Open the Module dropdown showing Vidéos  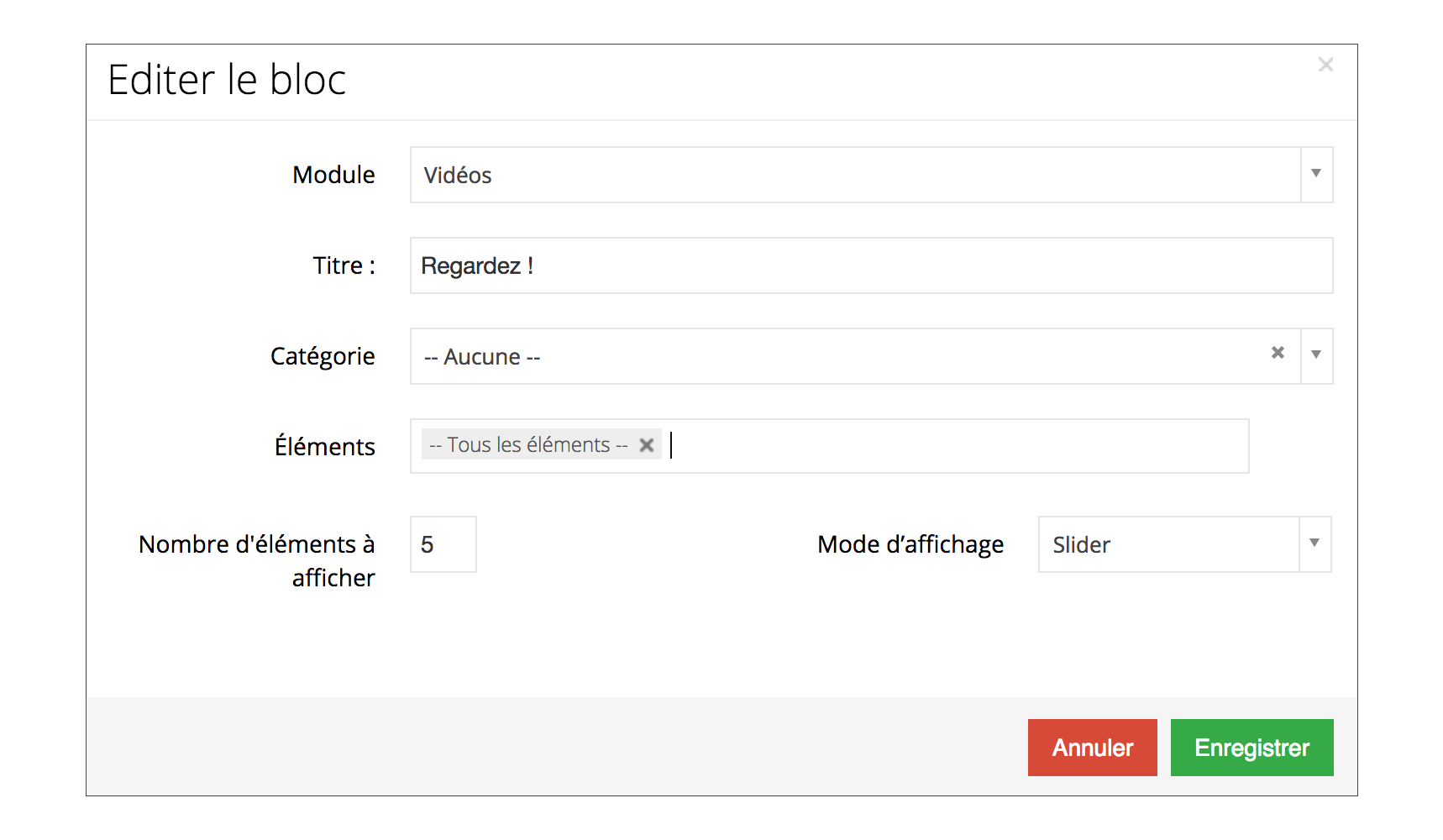tap(871, 175)
